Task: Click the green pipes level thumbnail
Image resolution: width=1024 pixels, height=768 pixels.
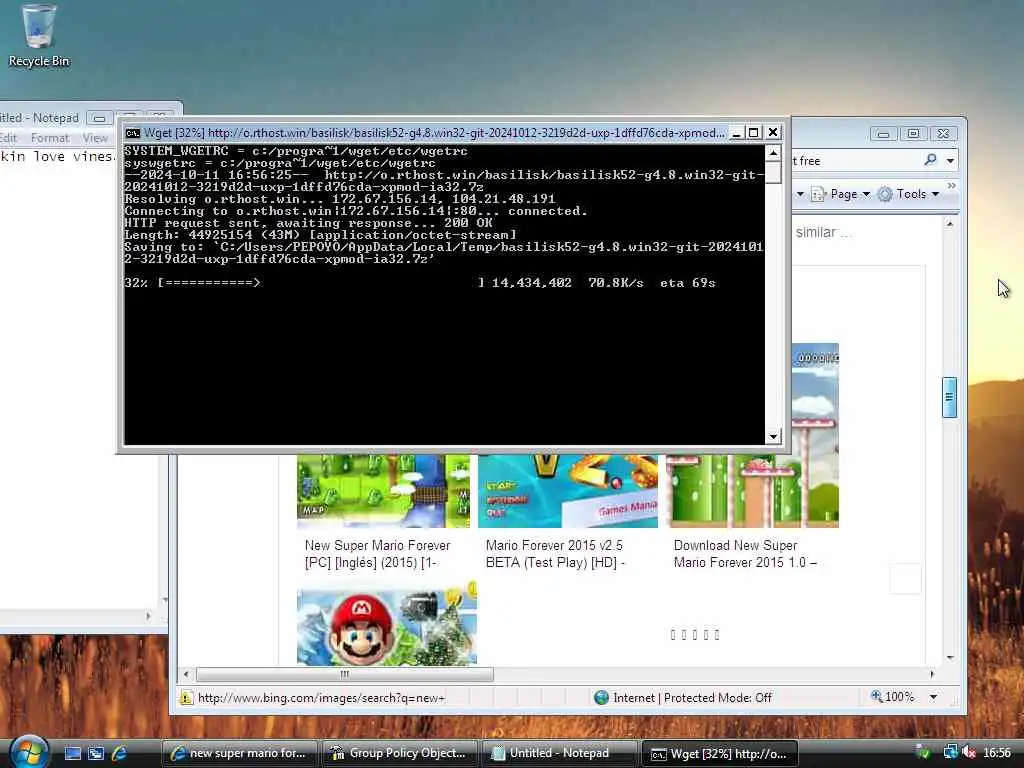Action: tap(752, 491)
